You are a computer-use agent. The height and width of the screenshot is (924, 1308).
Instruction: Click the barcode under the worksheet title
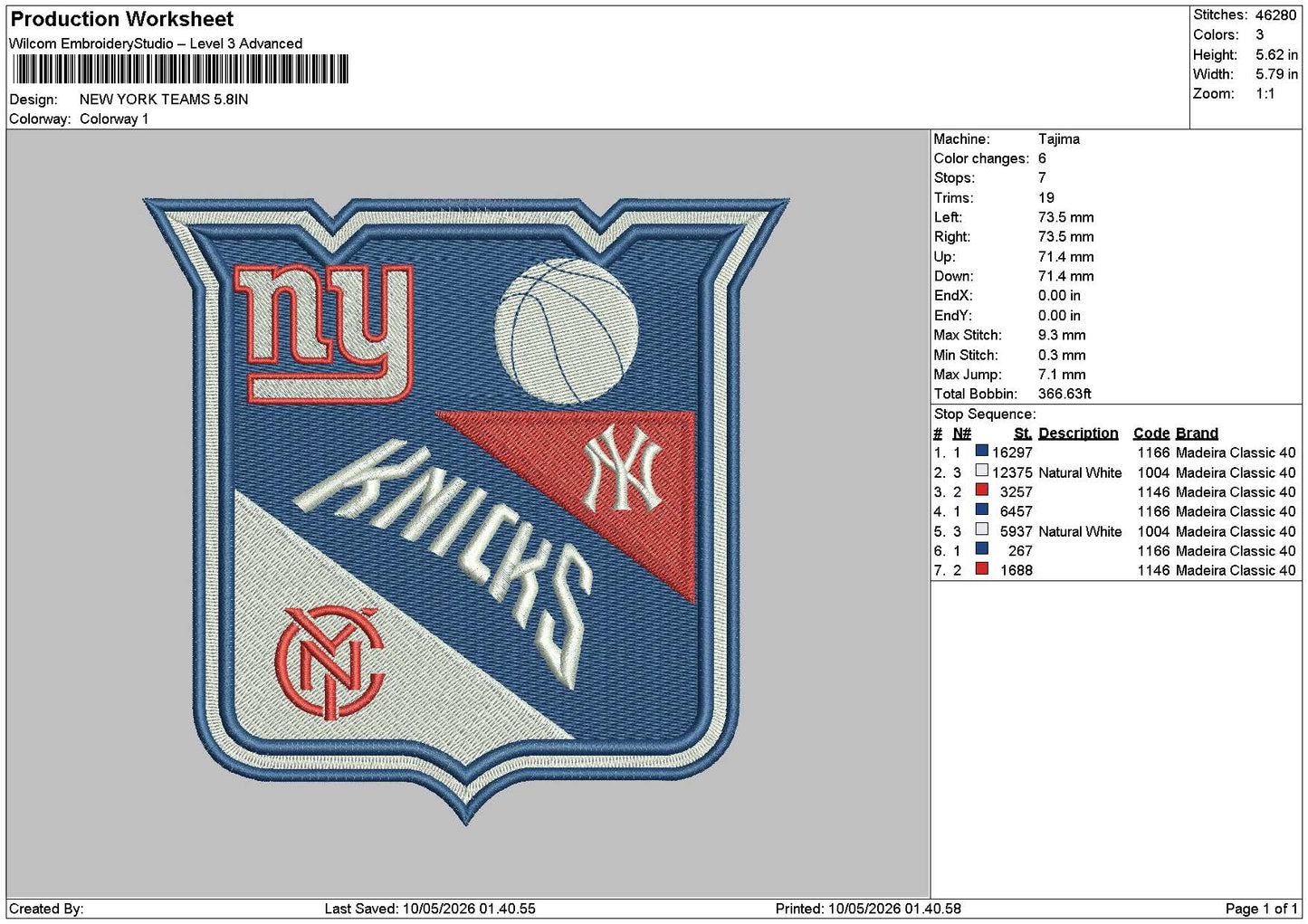tap(179, 69)
